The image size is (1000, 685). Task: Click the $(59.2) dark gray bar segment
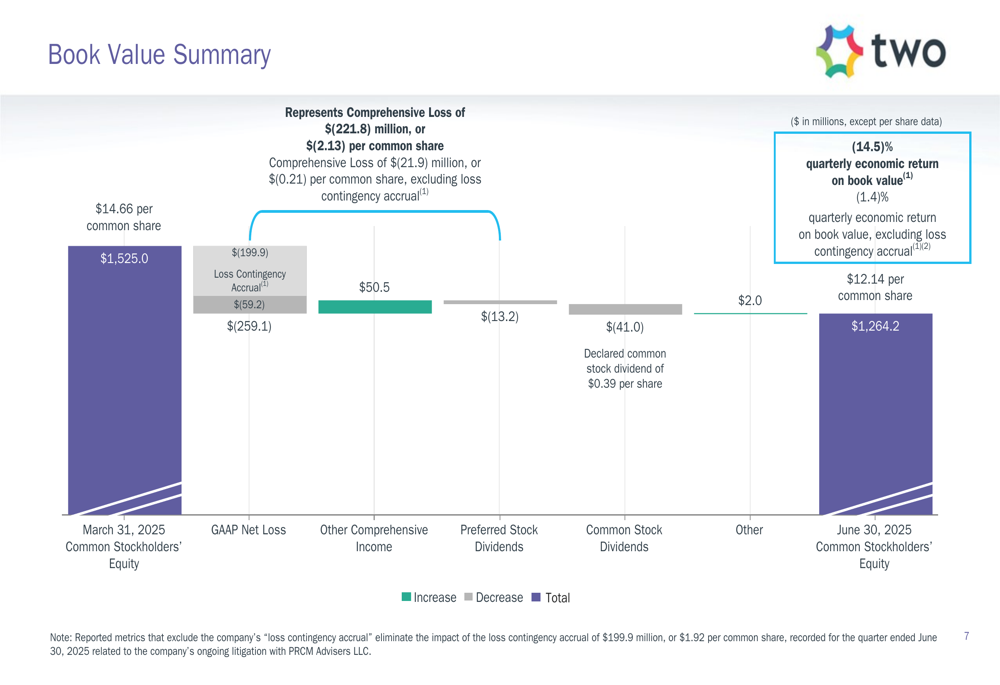(x=250, y=305)
